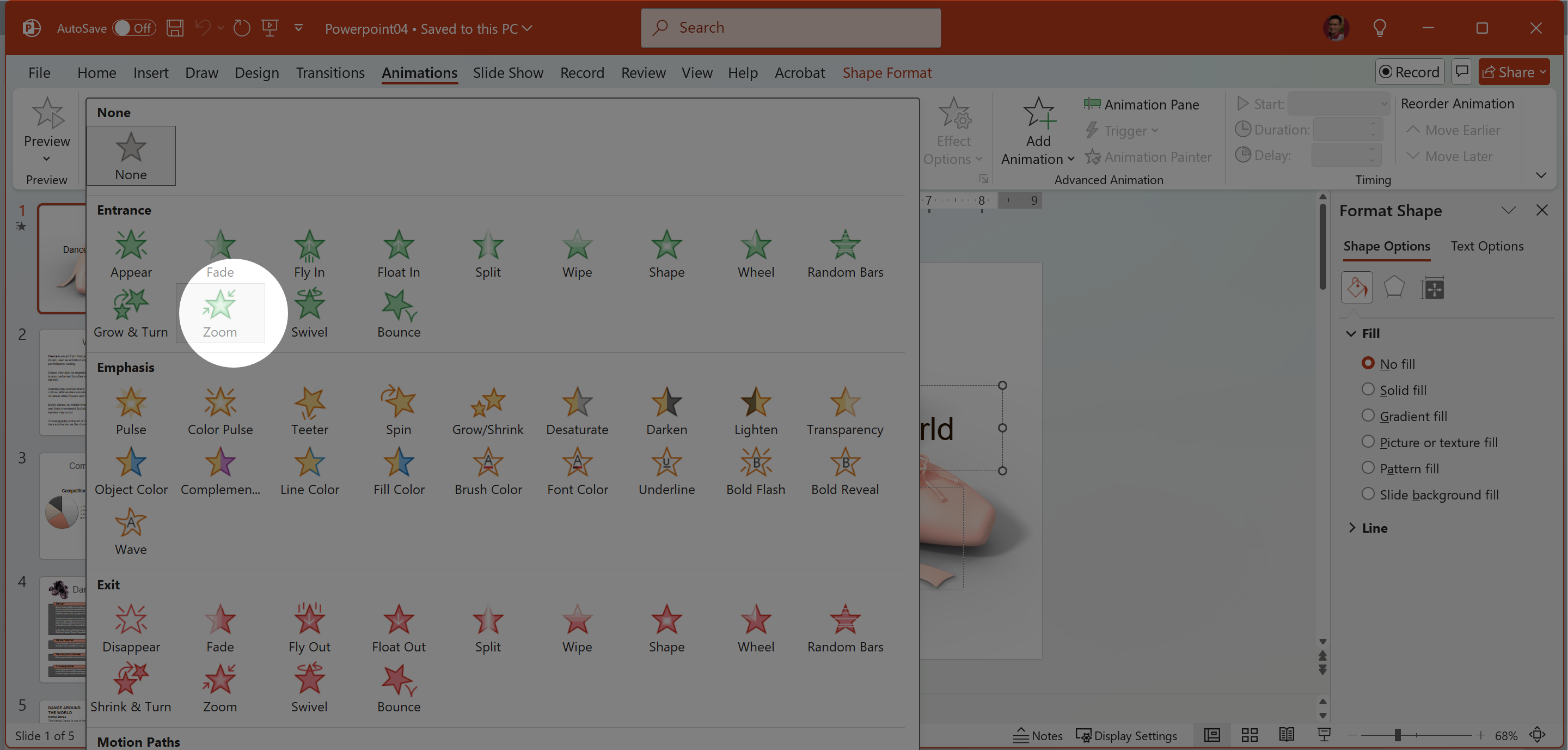Select the Solid fill radio button
1568x750 pixels.
point(1368,389)
